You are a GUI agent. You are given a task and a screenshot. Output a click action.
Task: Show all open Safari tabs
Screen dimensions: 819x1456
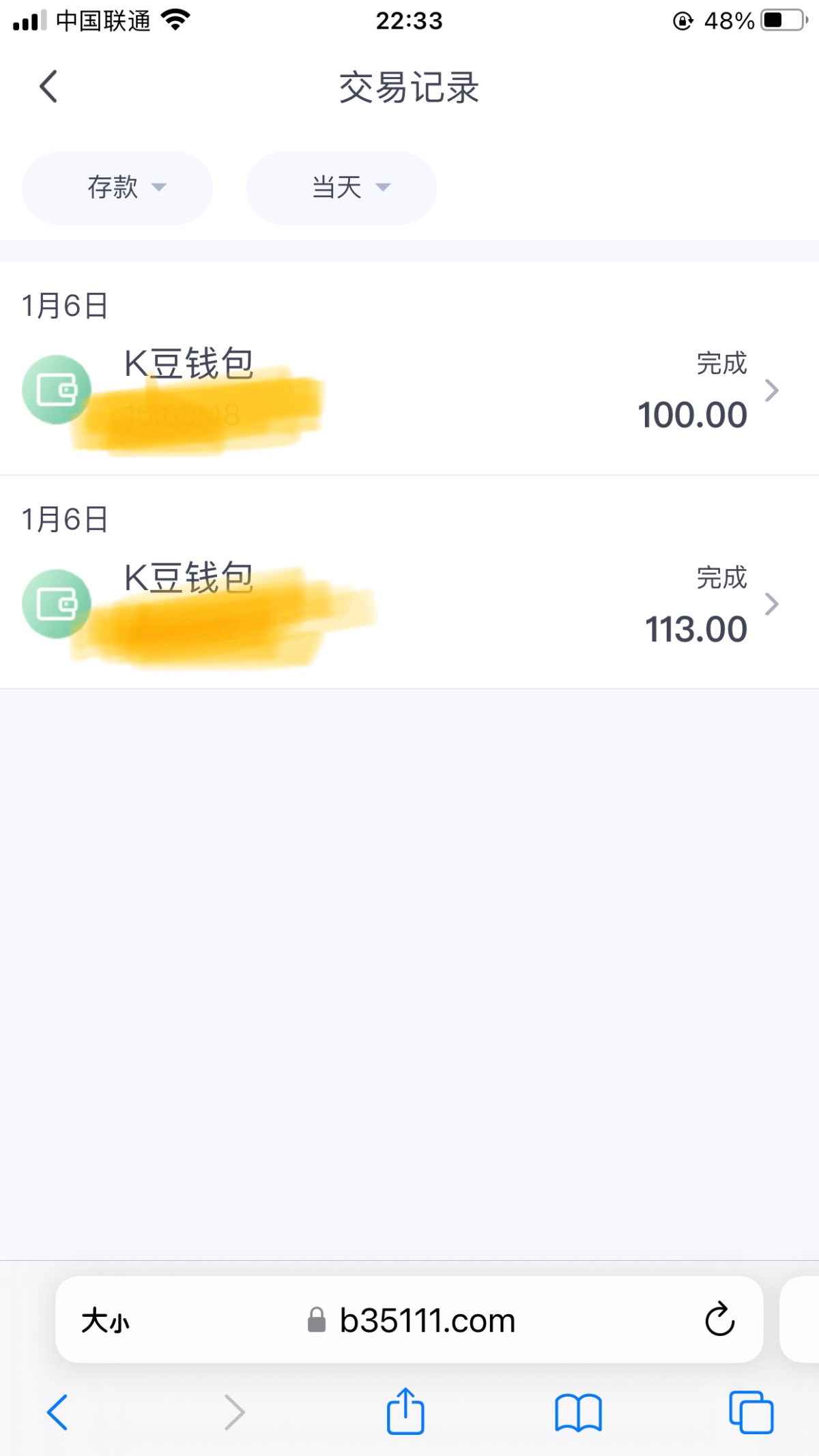(x=751, y=1412)
